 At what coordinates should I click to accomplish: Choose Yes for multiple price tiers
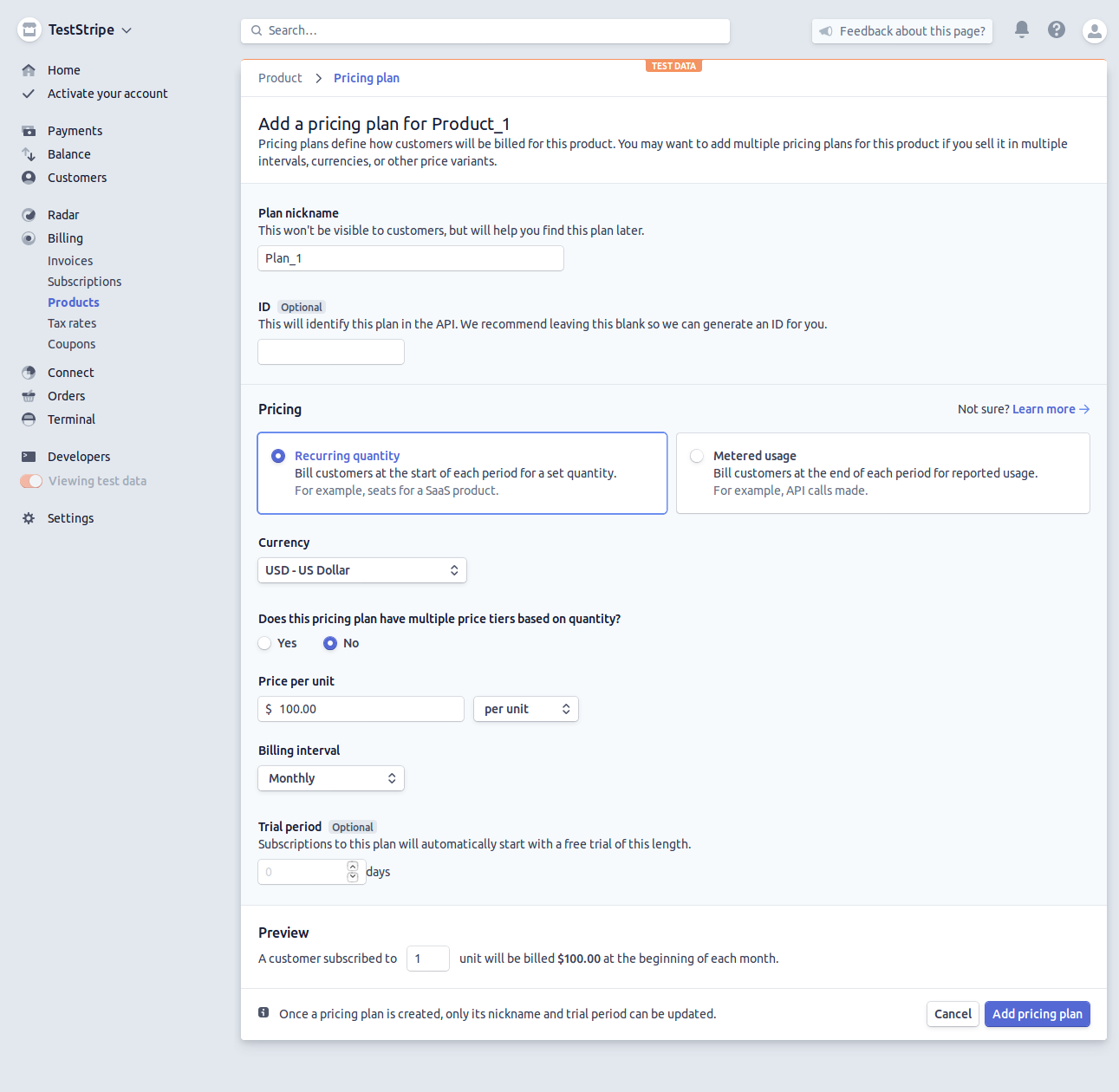264,643
